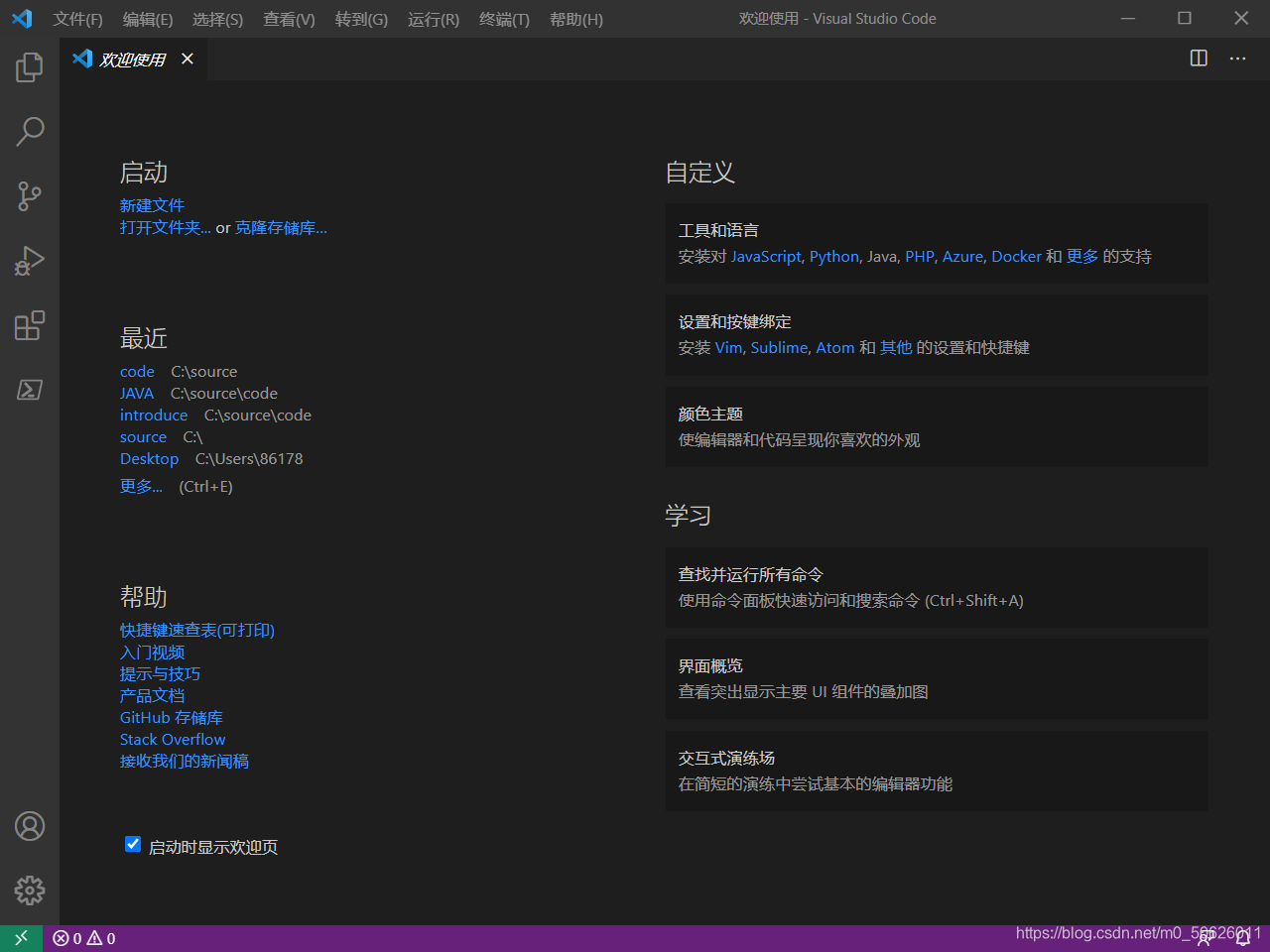This screenshot has width=1270, height=952.
Task: Install PHP language support
Action: click(920, 257)
